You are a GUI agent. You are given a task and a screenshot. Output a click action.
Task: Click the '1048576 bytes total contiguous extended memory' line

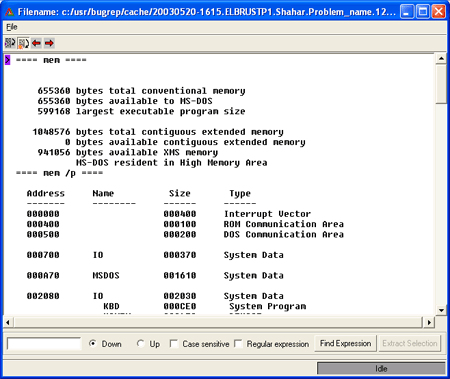(158, 132)
